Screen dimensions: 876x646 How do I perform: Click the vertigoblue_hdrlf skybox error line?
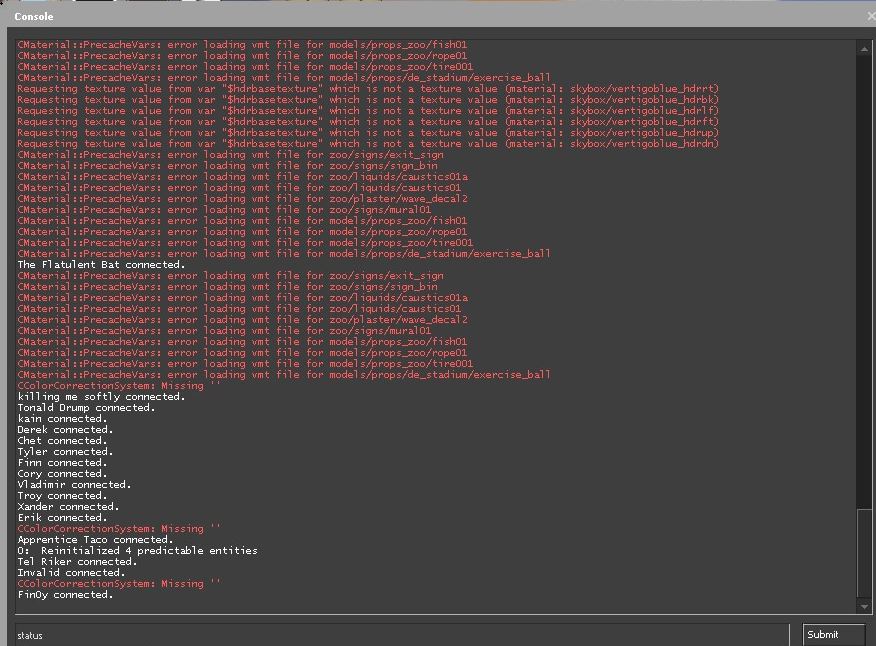pos(368,111)
